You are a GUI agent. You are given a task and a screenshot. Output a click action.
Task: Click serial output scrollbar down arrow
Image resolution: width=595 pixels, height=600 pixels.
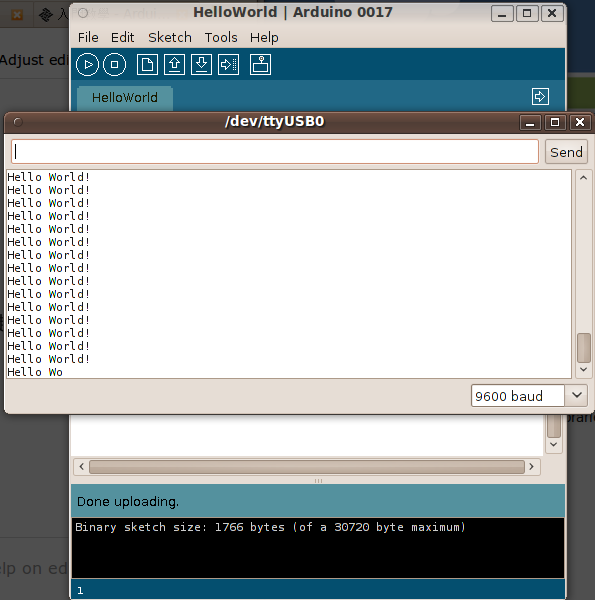click(x=584, y=369)
